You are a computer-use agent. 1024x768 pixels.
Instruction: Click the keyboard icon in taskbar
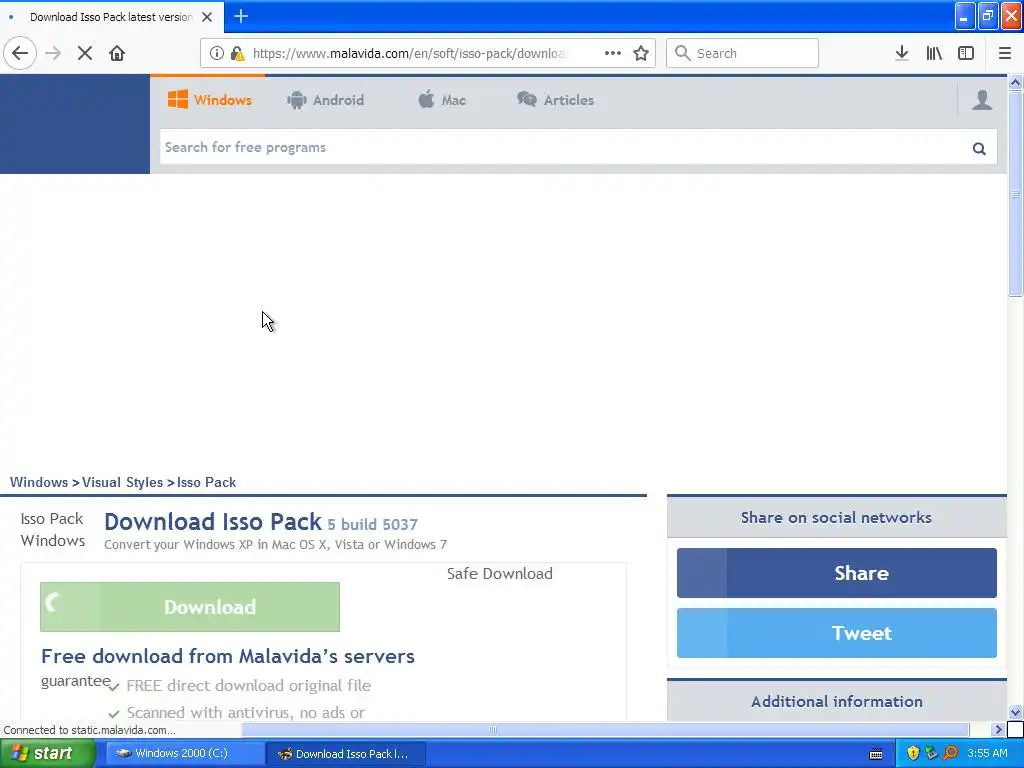pos(876,754)
